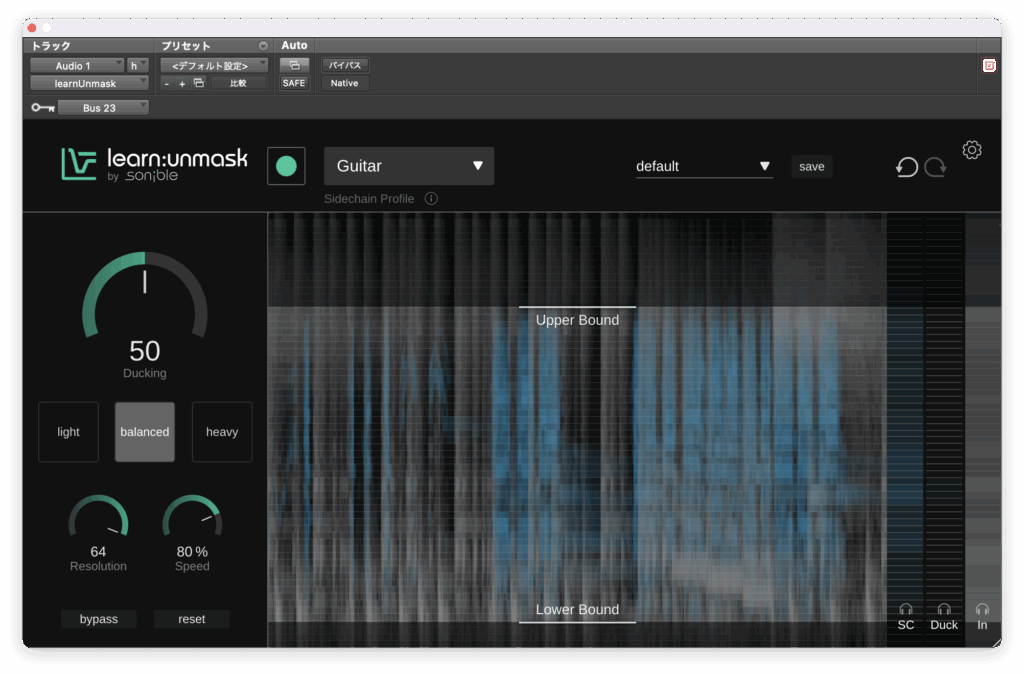Open the Guitar sidechain profile dropdown
1024x674 pixels.
click(x=409, y=166)
